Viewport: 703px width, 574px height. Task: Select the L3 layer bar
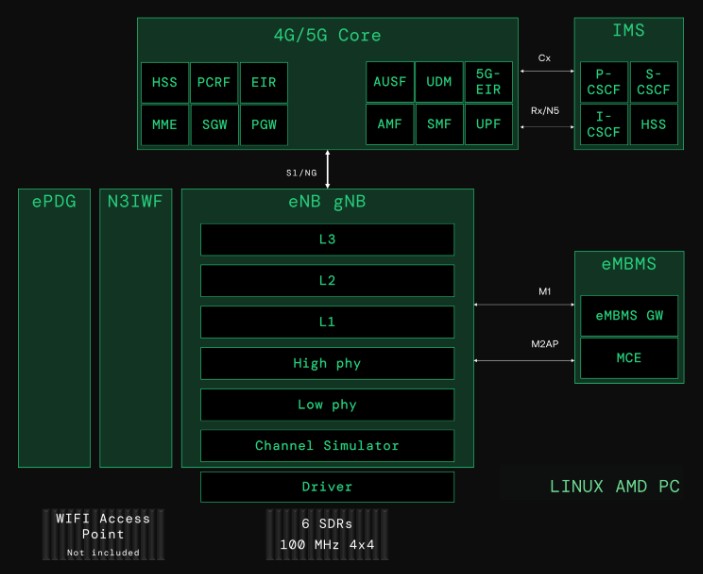(x=327, y=239)
